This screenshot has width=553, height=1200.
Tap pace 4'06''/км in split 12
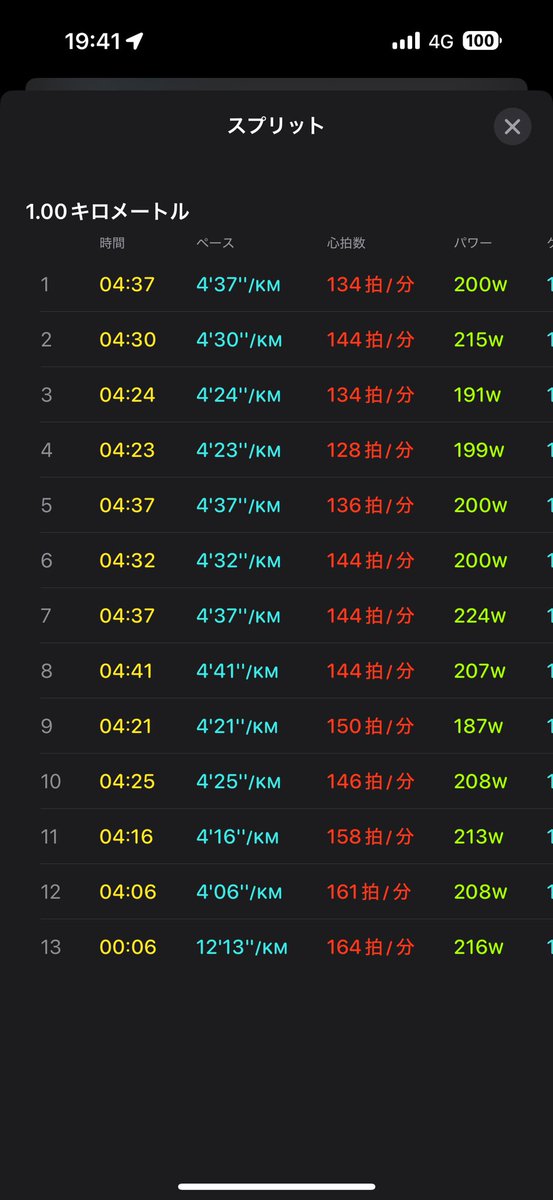click(x=239, y=891)
